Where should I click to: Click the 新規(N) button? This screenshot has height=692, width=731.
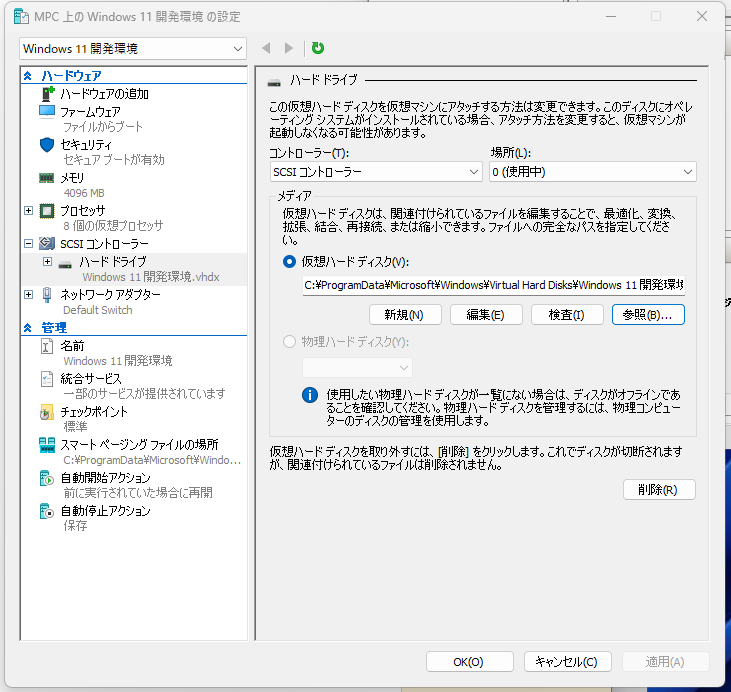[405, 315]
